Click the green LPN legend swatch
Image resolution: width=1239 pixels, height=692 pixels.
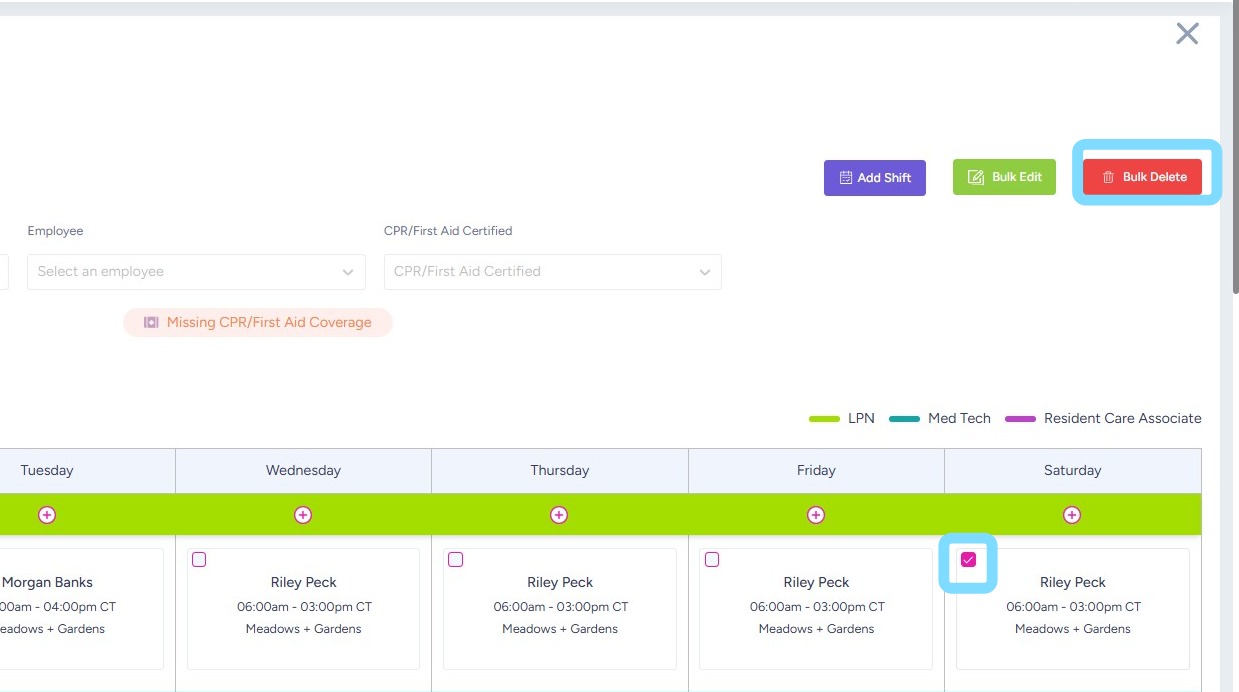(824, 419)
